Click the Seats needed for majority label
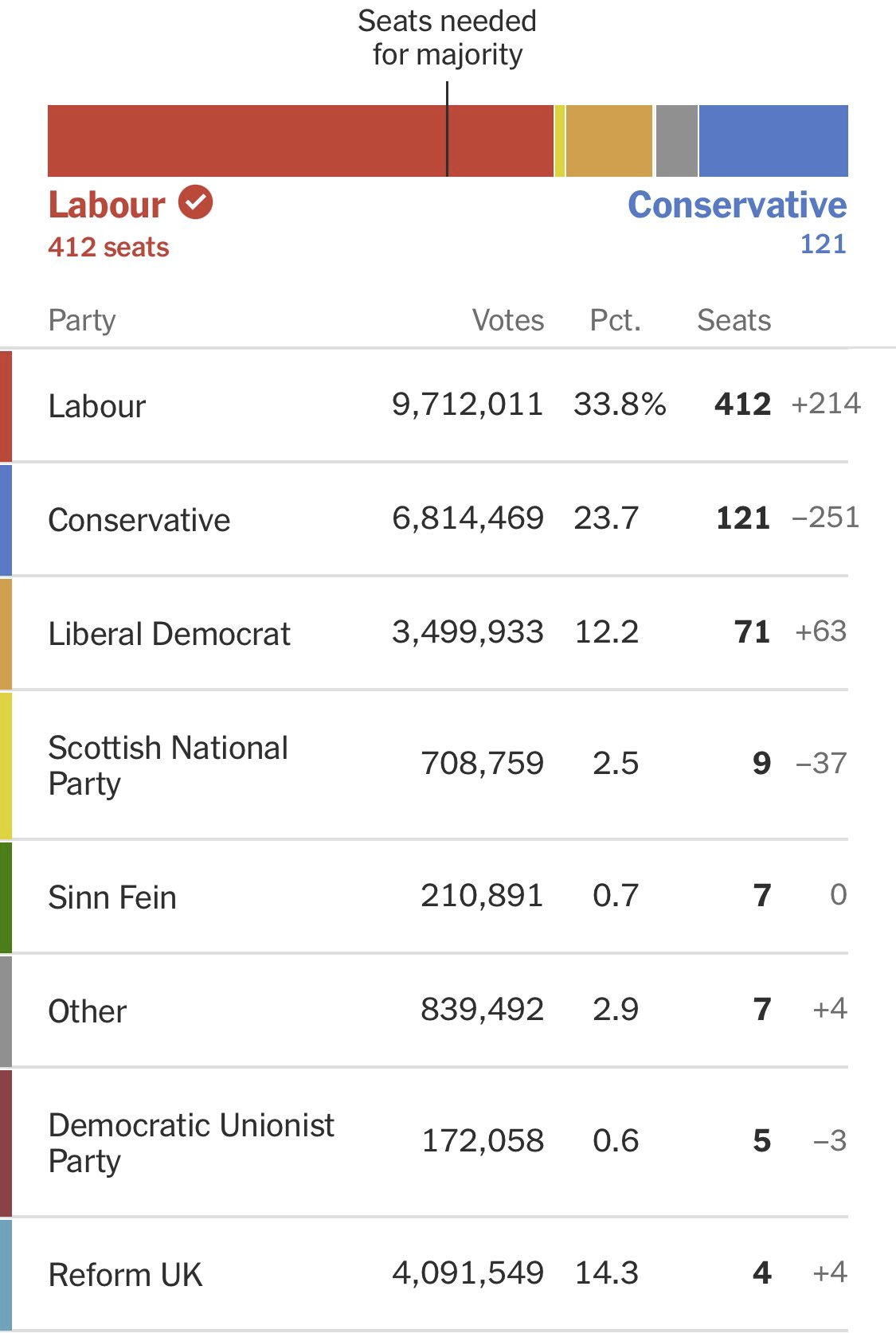 (x=447, y=37)
